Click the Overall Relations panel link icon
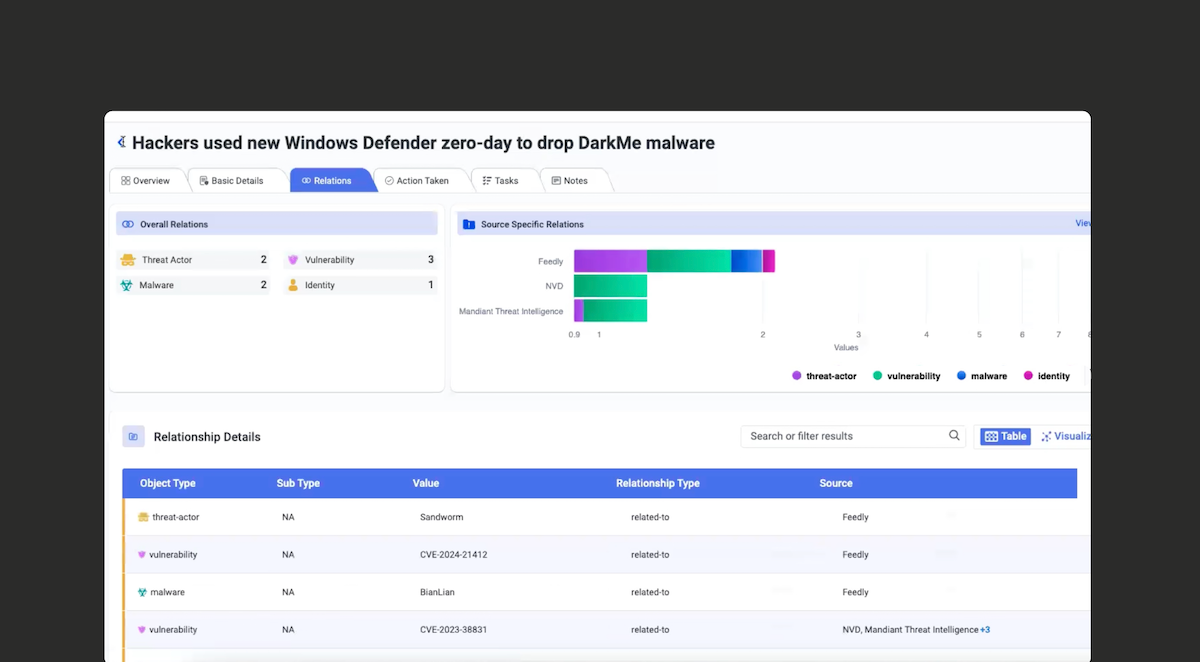Viewport: 1200px width, 662px height. point(127,223)
